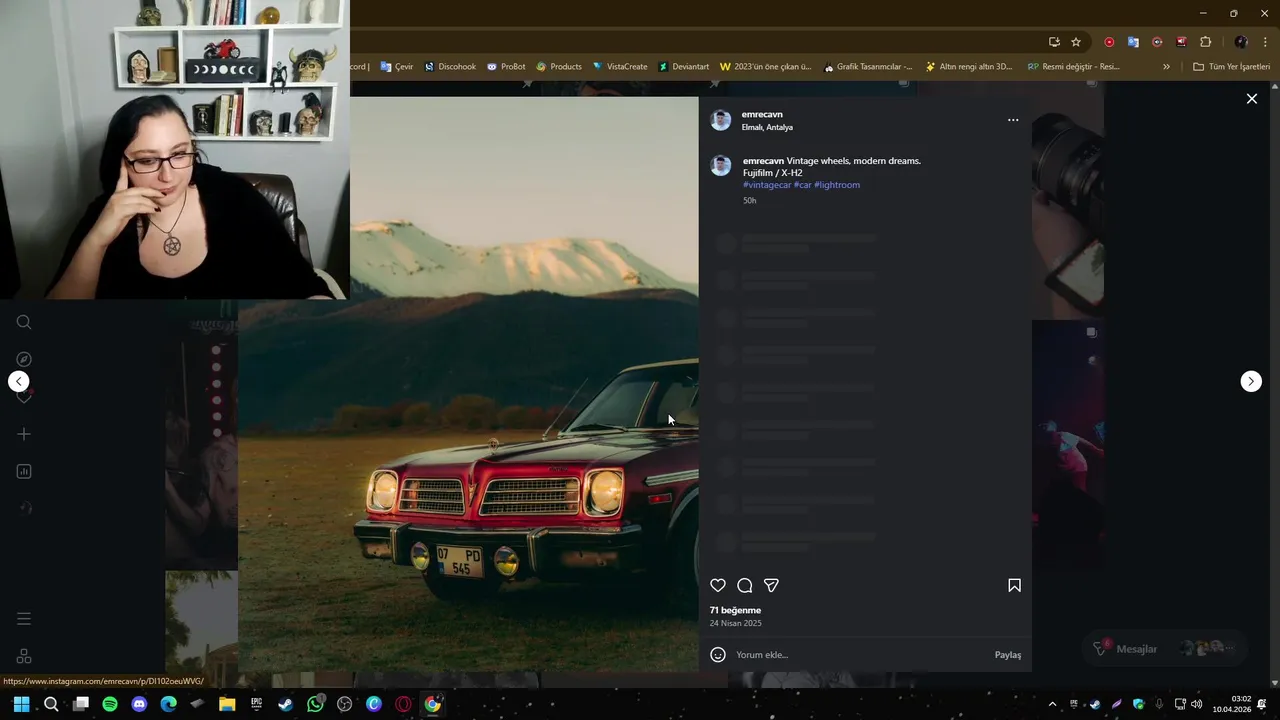Go to previous post arrow
The image size is (1280, 720).
tap(19, 381)
